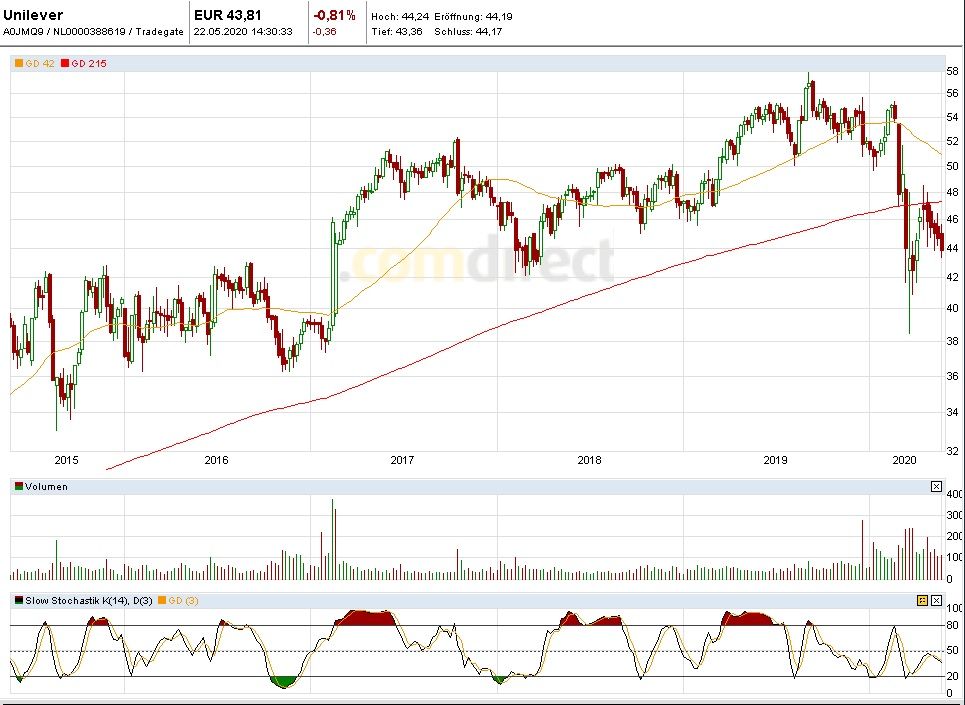965x705 pixels.
Task: Click the Slow Stochastik legend color icon
Action: click(18, 601)
